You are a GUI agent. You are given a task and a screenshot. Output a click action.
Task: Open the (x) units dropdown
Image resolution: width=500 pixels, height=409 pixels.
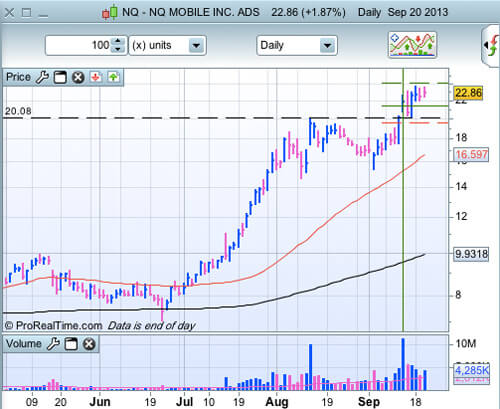168,45
